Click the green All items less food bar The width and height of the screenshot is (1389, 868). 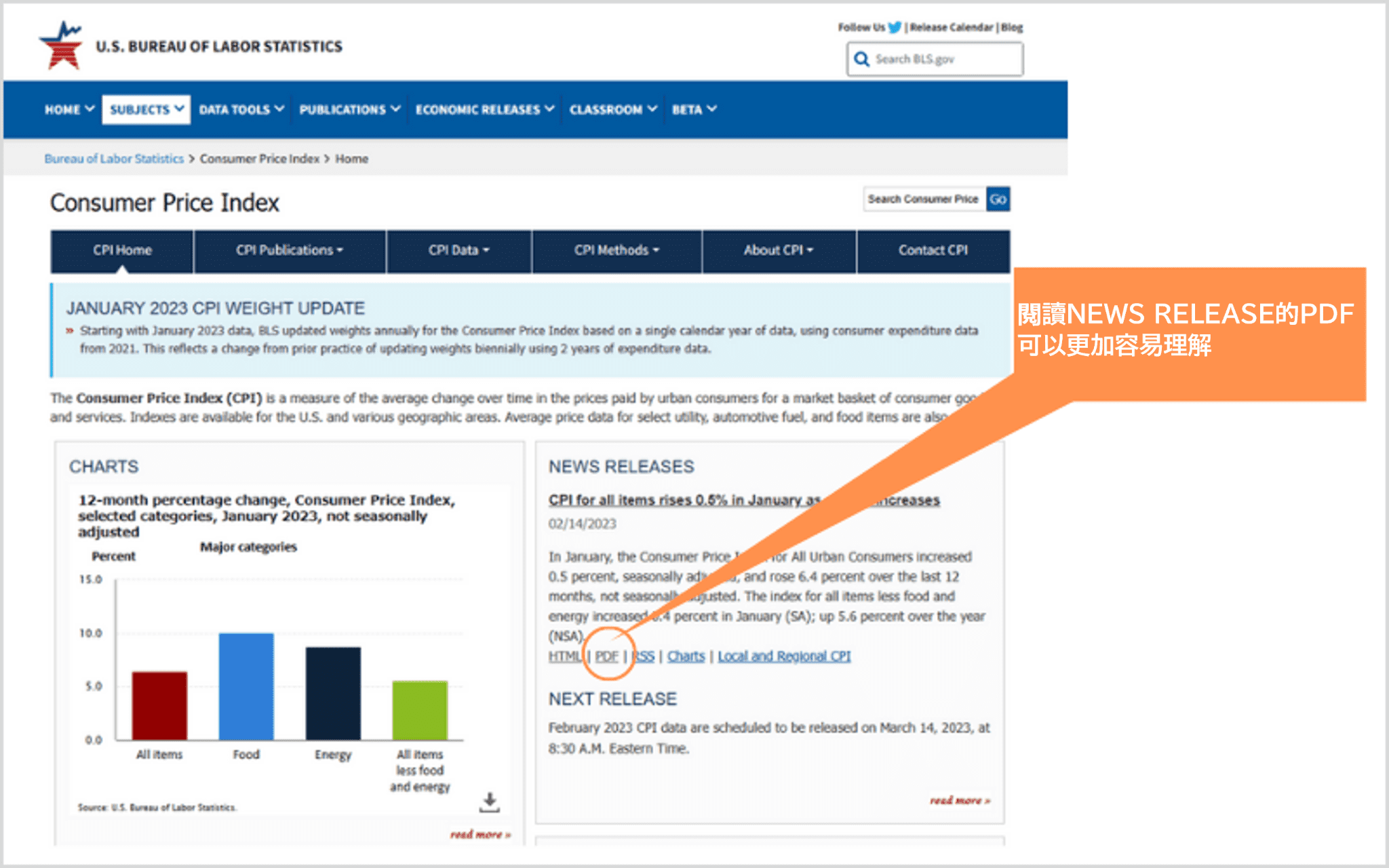[420, 710]
